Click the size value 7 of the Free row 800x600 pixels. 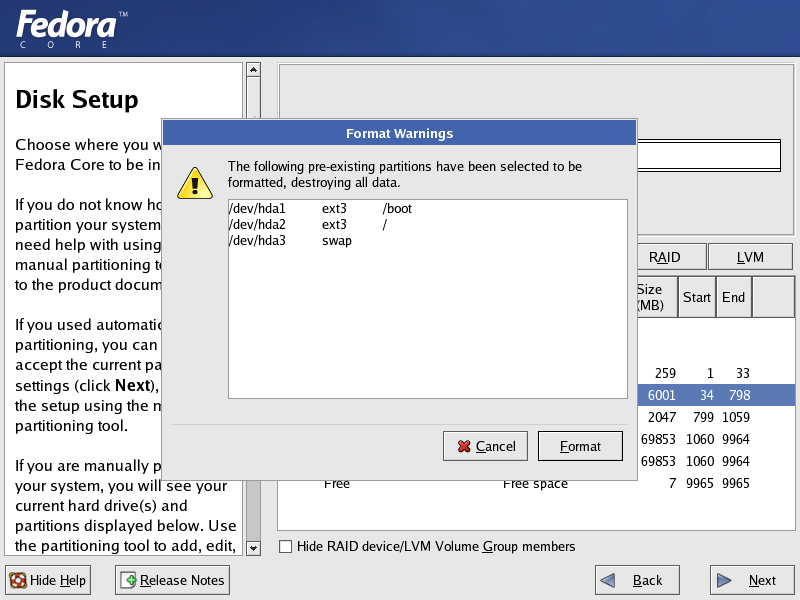pos(672,483)
